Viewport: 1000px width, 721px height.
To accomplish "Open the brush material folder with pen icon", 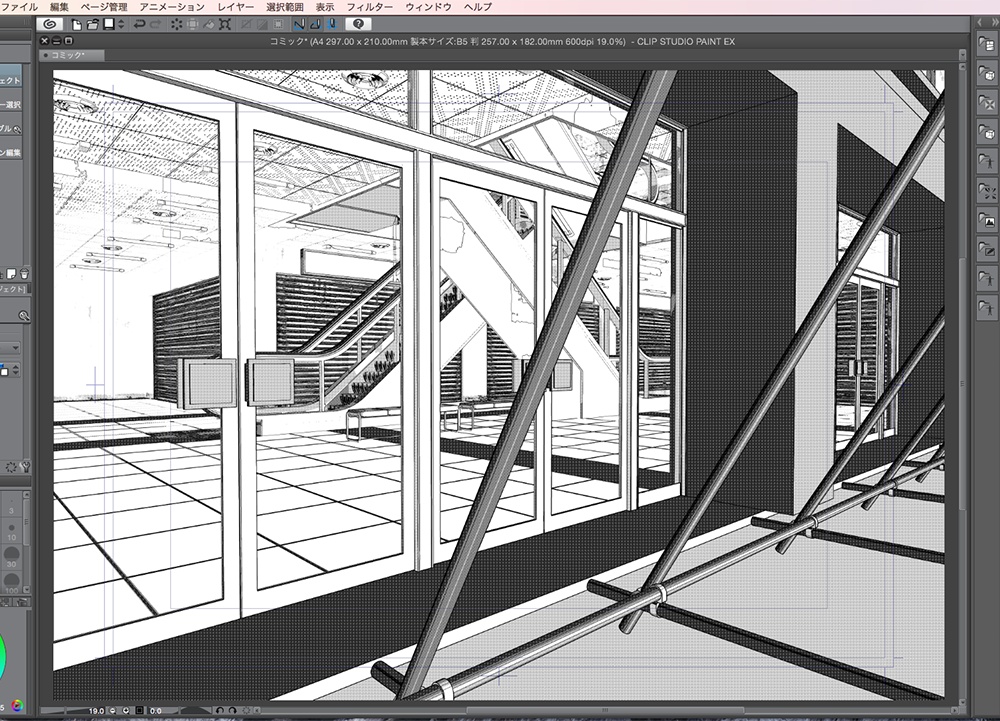I will coord(987,251).
